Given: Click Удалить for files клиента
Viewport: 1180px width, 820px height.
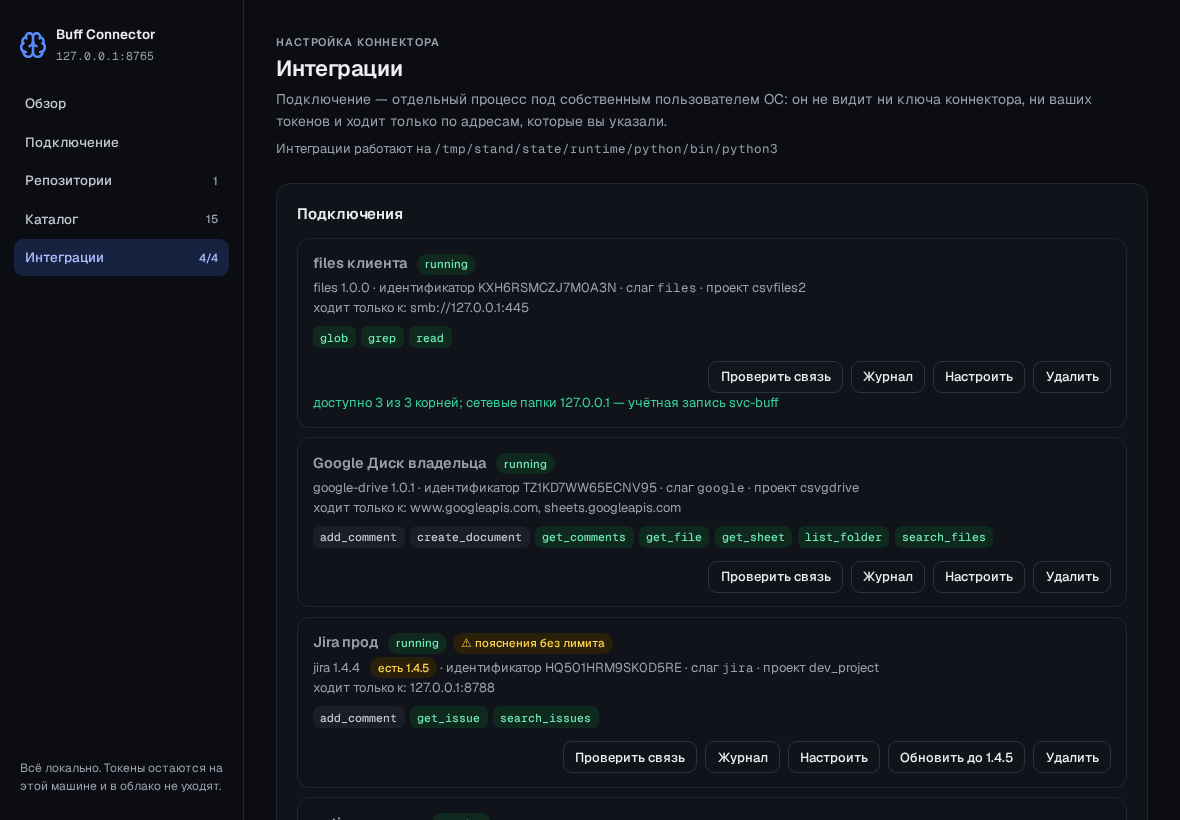Looking at the screenshot, I should [x=1072, y=377].
